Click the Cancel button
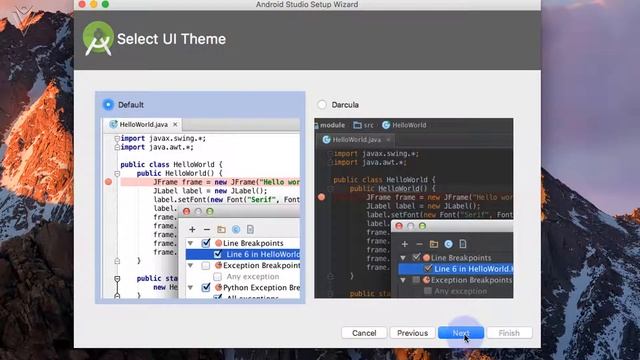The image size is (640, 360). (x=364, y=333)
